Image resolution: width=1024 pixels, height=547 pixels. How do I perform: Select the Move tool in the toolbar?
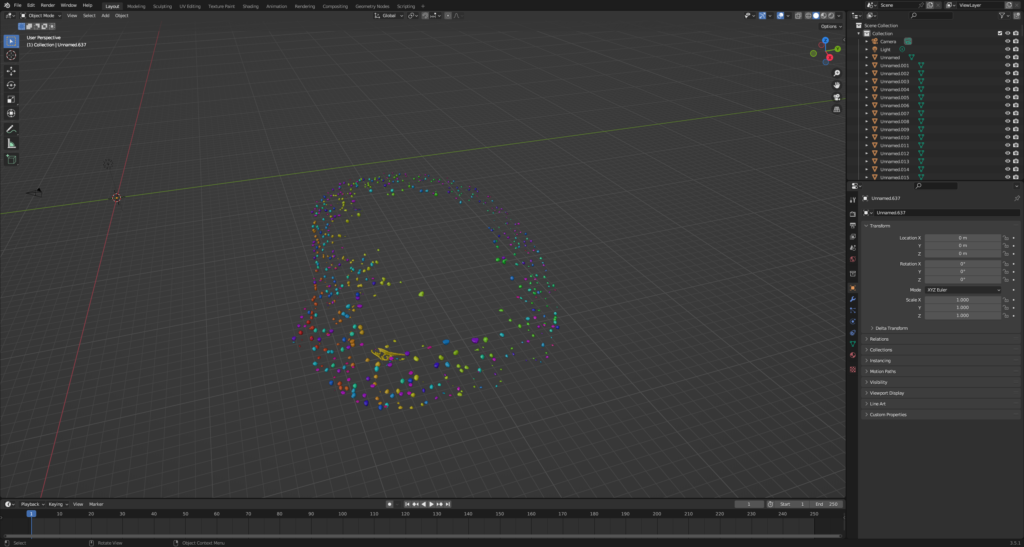(11, 71)
